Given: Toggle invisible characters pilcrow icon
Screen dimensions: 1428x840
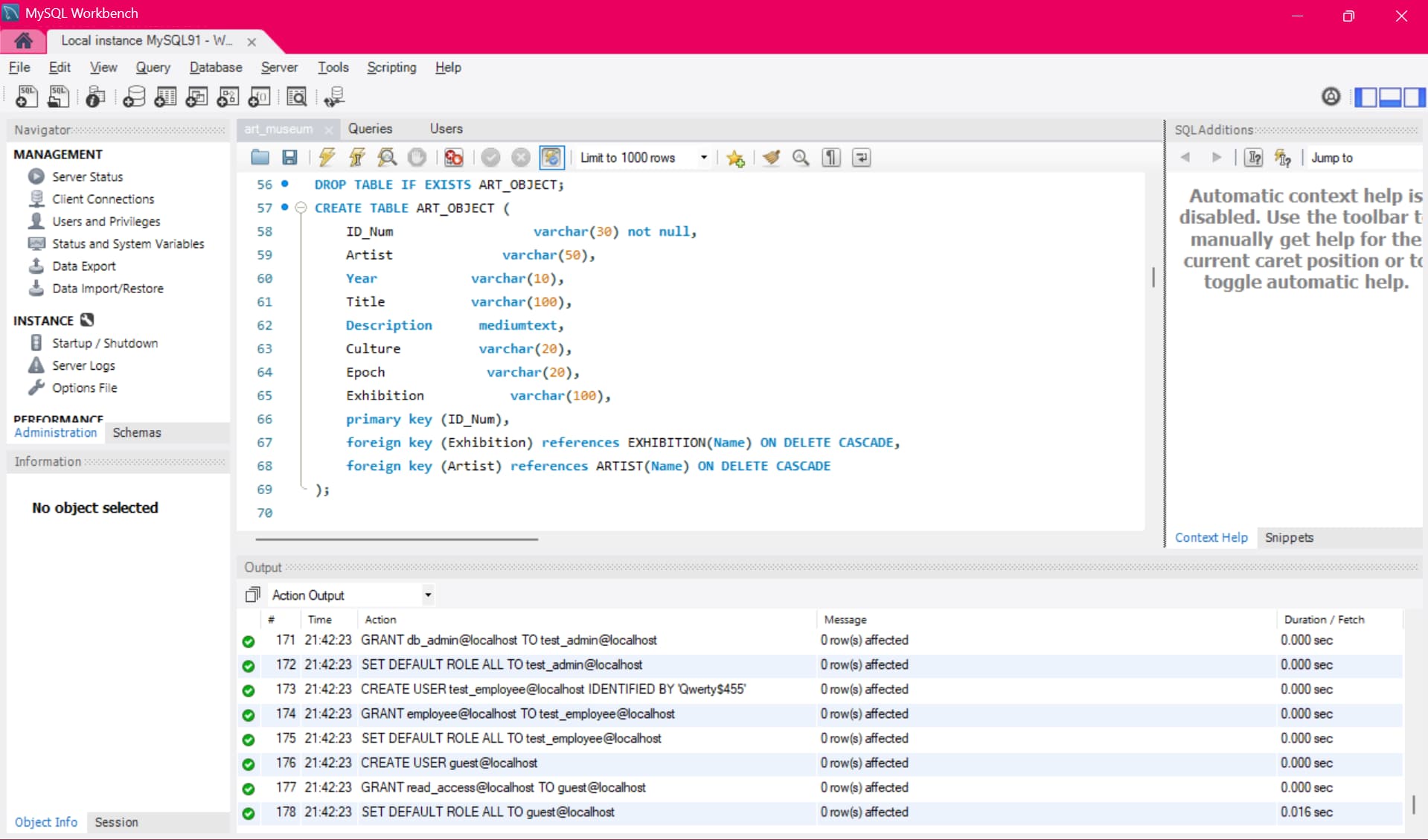Looking at the screenshot, I should pos(831,157).
